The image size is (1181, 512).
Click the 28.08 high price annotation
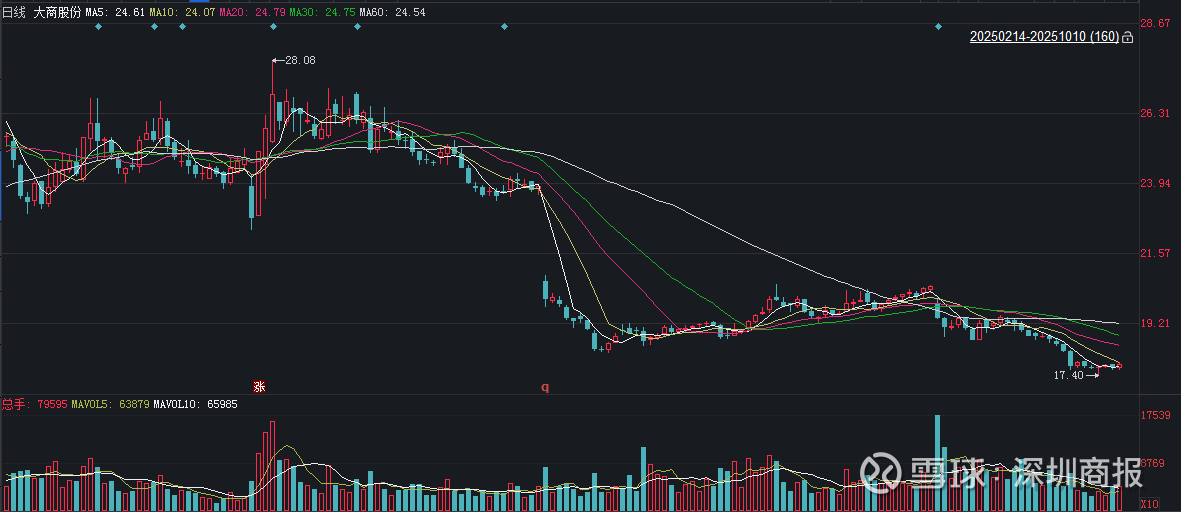coord(299,60)
